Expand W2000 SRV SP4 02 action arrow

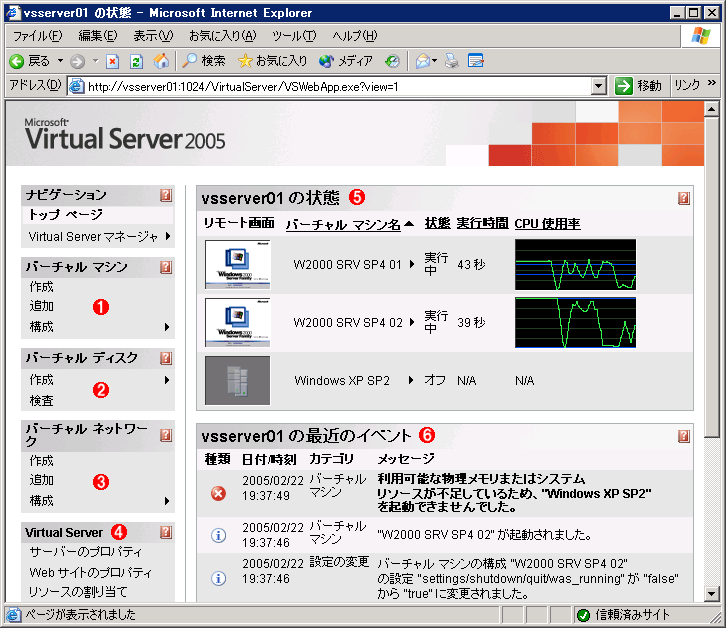[412, 322]
